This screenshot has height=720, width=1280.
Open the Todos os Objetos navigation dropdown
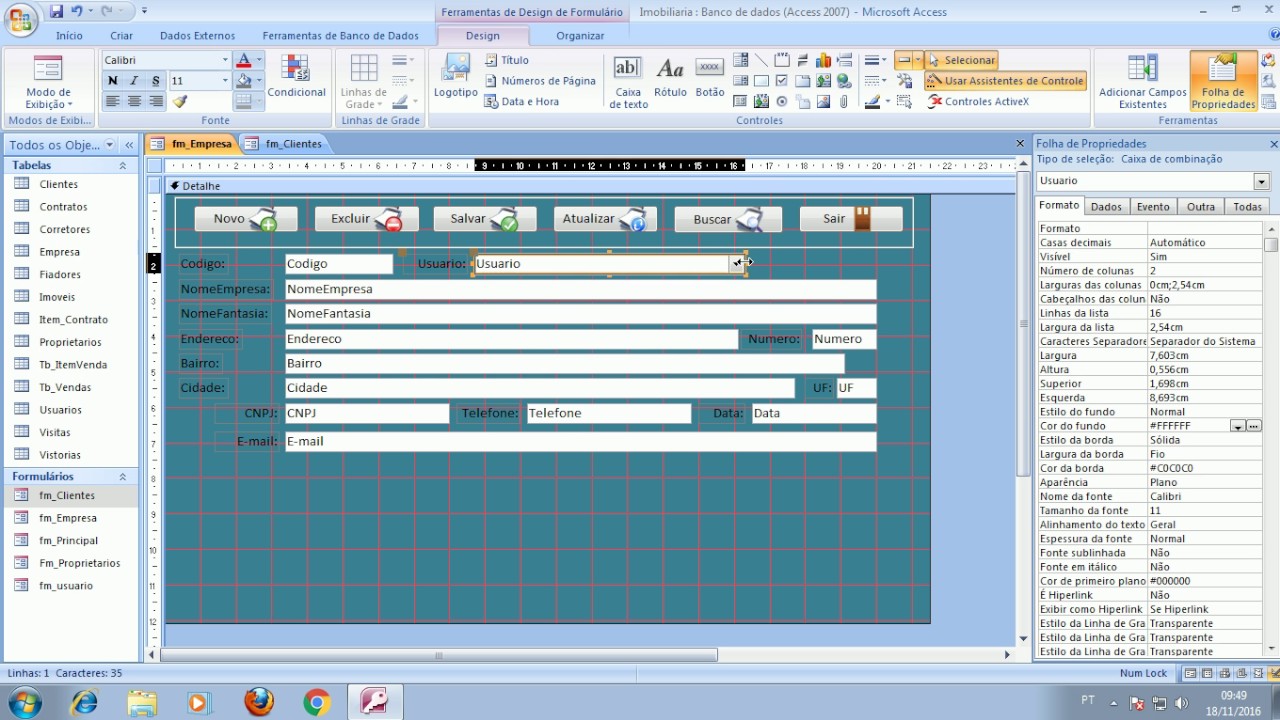[x=109, y=145]
